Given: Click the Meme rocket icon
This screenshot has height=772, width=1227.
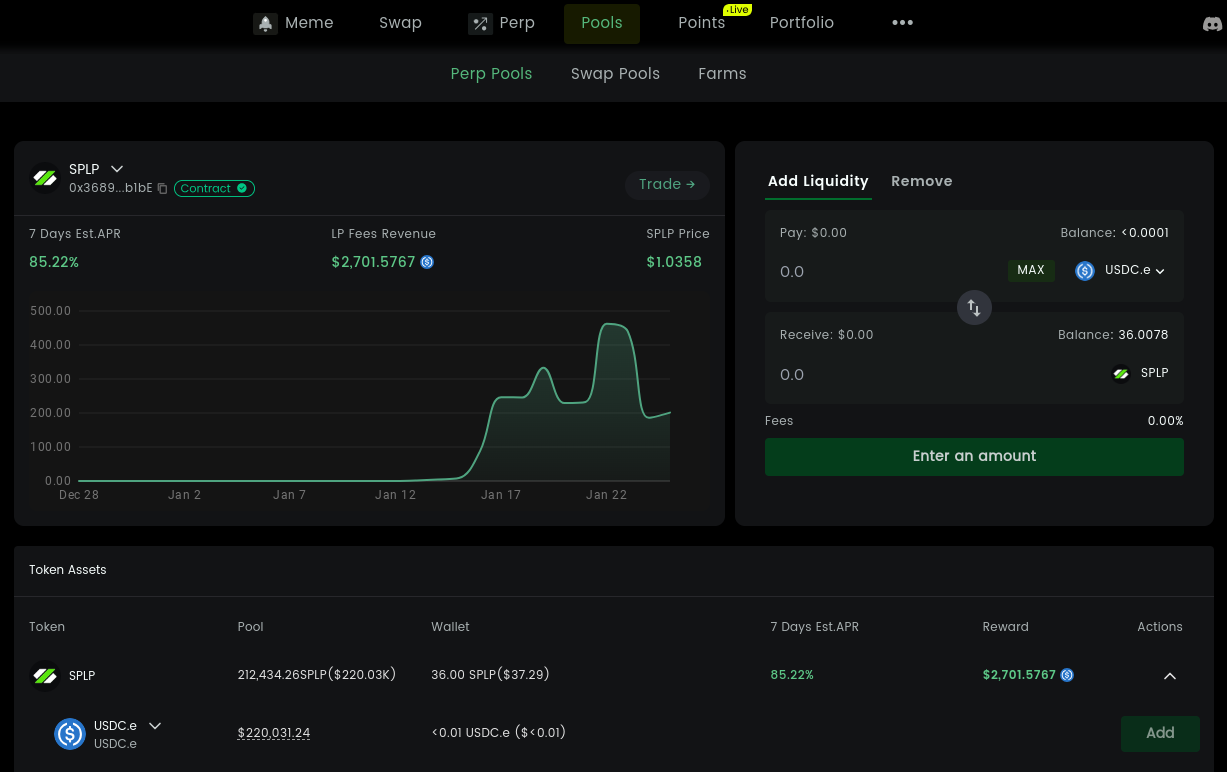Looking at the screenshot, I should (265, 23).
